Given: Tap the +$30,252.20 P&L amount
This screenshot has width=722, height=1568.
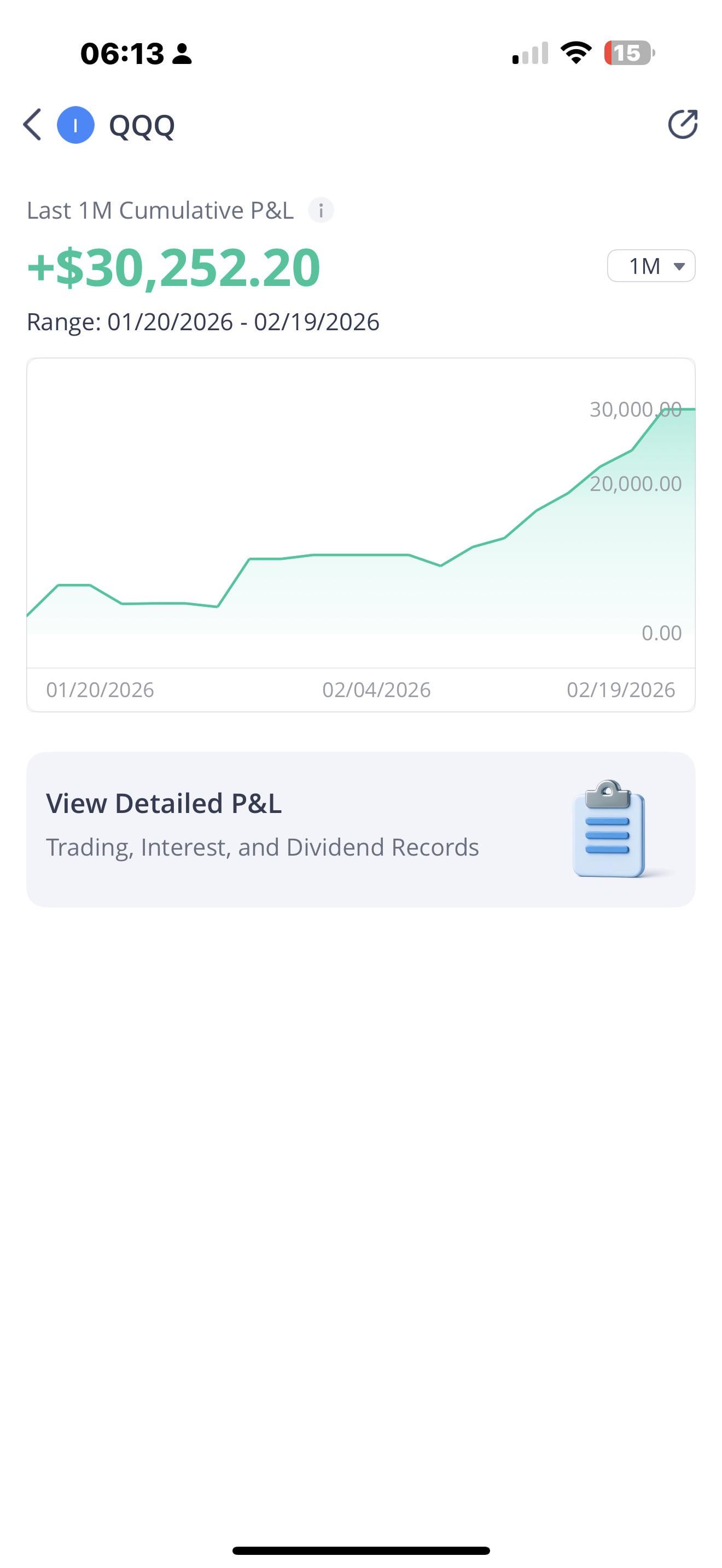Looking at the screenshot, I should coord(174,267).
